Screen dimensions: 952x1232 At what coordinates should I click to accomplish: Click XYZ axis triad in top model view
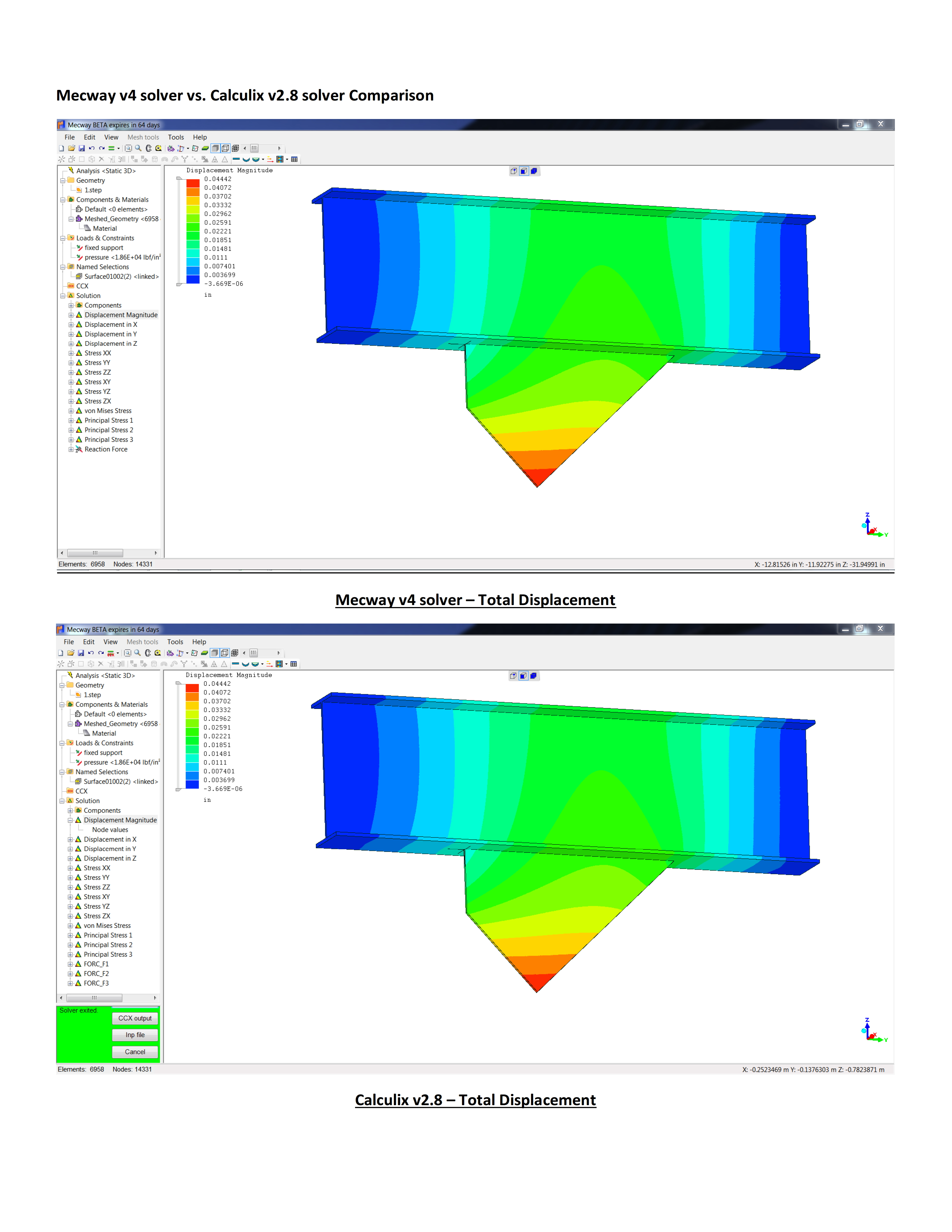[x=875, y=525]
